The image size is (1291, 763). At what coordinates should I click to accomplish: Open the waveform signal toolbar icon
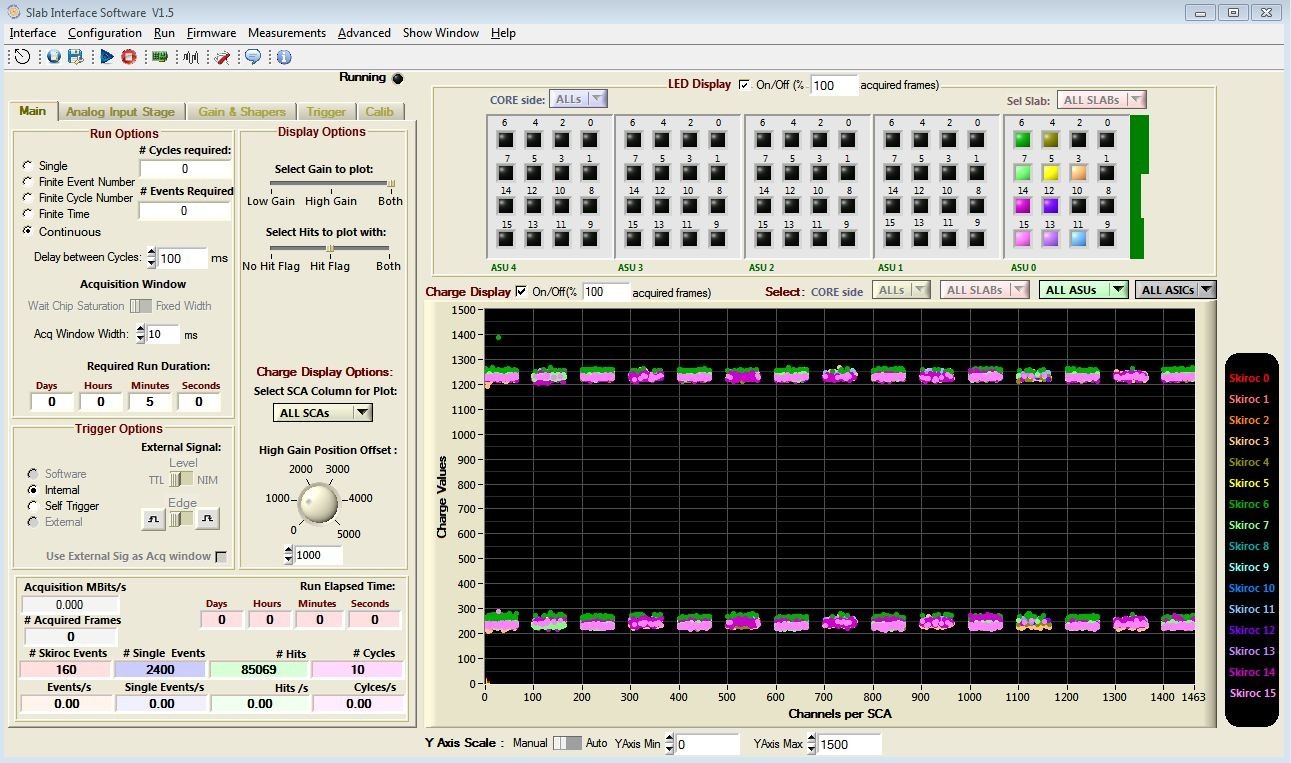coord(191,57)
